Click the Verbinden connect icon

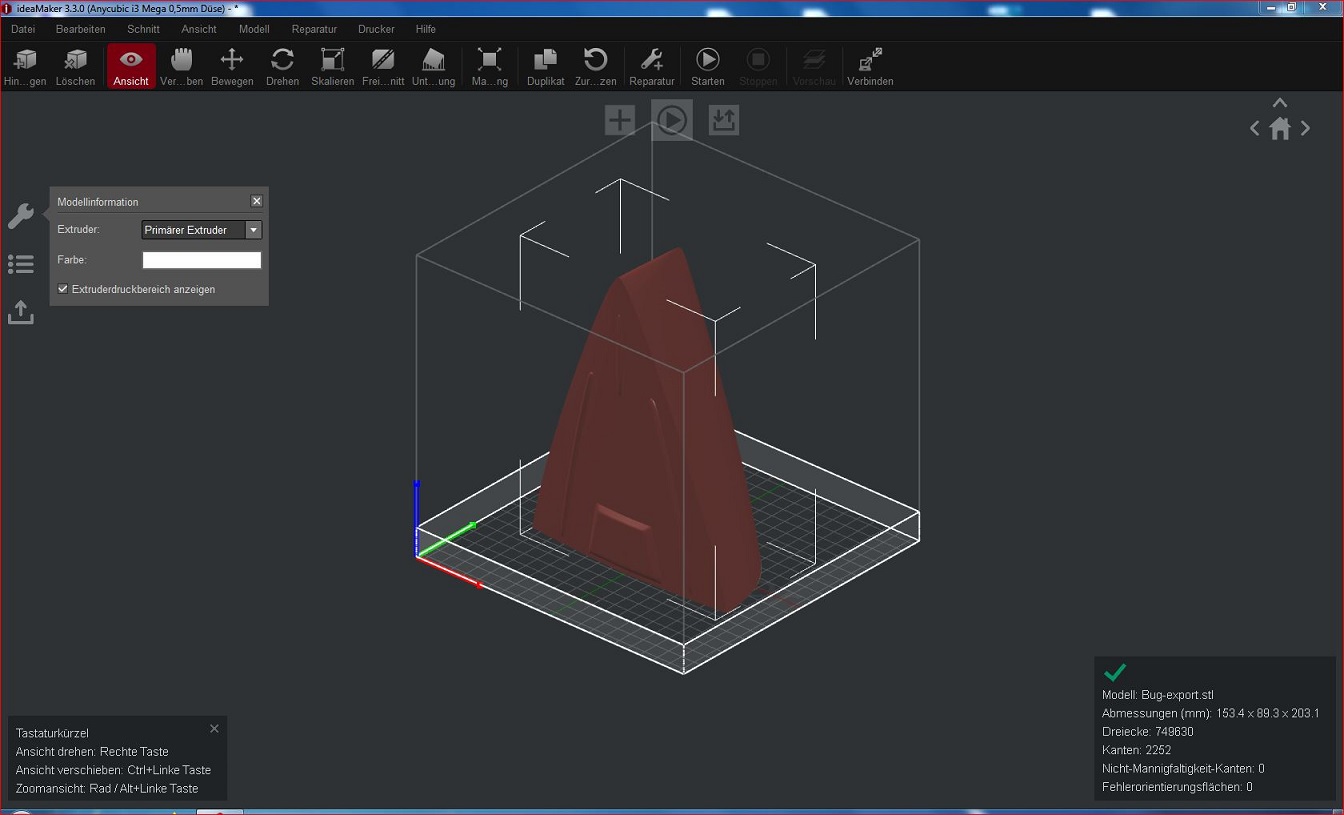point(870,66)
